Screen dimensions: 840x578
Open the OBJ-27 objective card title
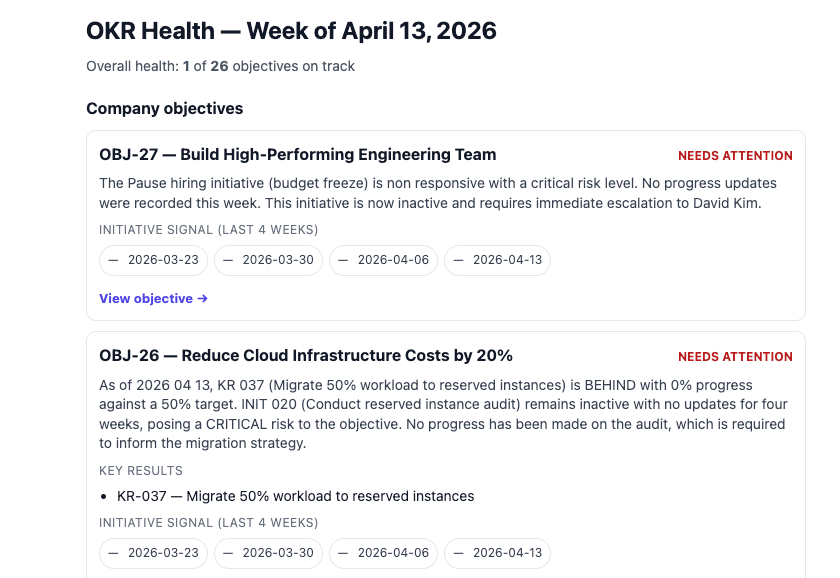297,154
